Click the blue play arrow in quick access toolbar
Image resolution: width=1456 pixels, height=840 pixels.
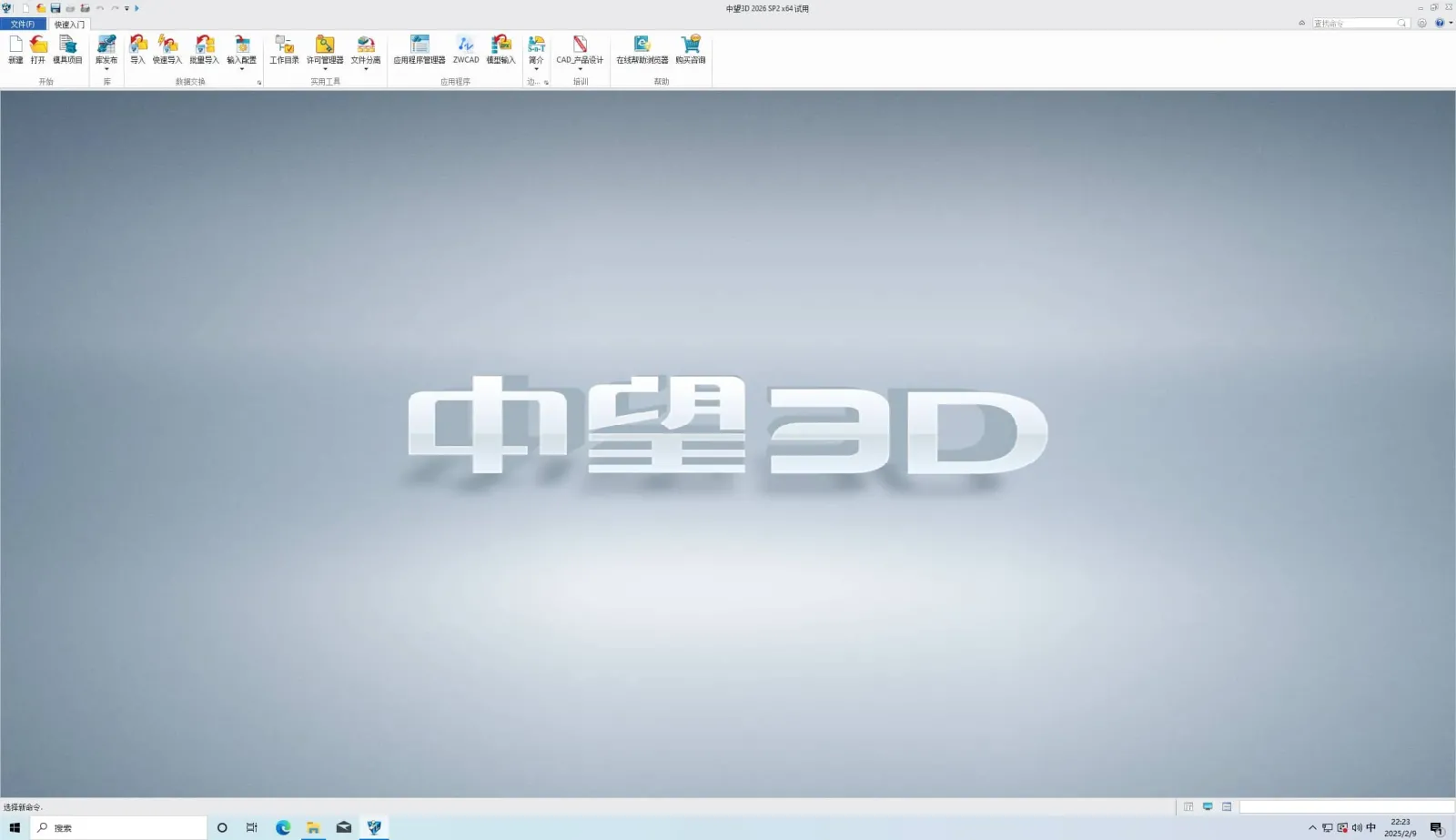[136, 8]
